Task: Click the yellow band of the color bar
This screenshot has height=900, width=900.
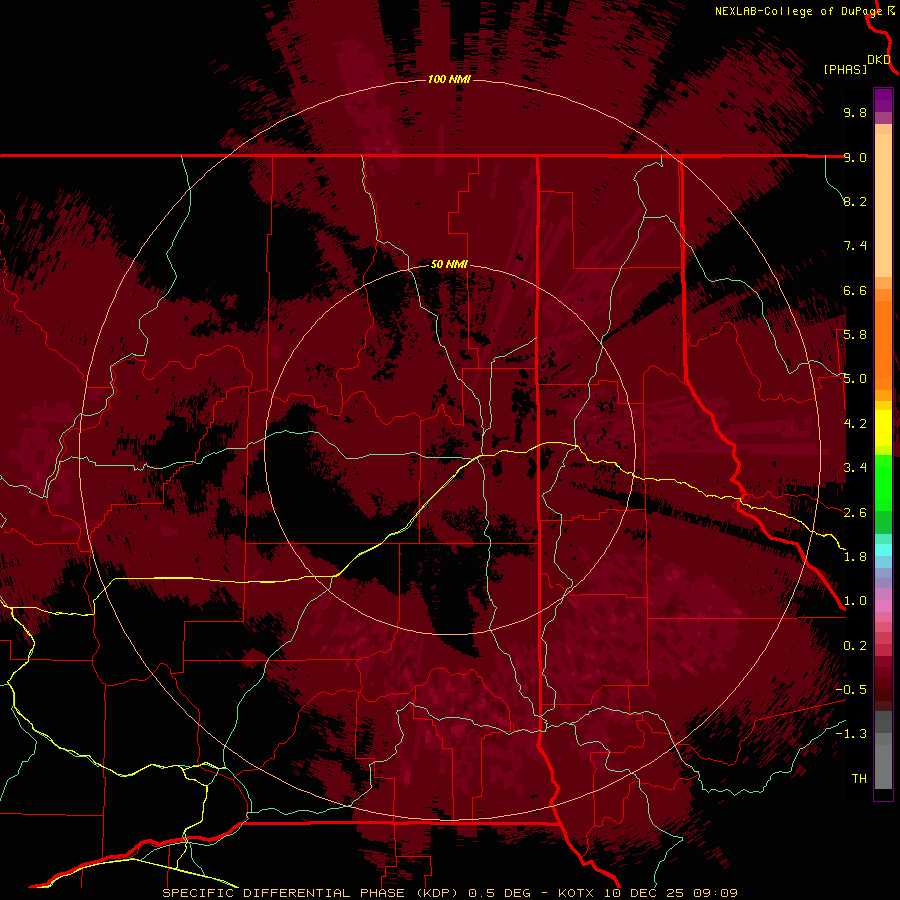Action: coord(883,428)
